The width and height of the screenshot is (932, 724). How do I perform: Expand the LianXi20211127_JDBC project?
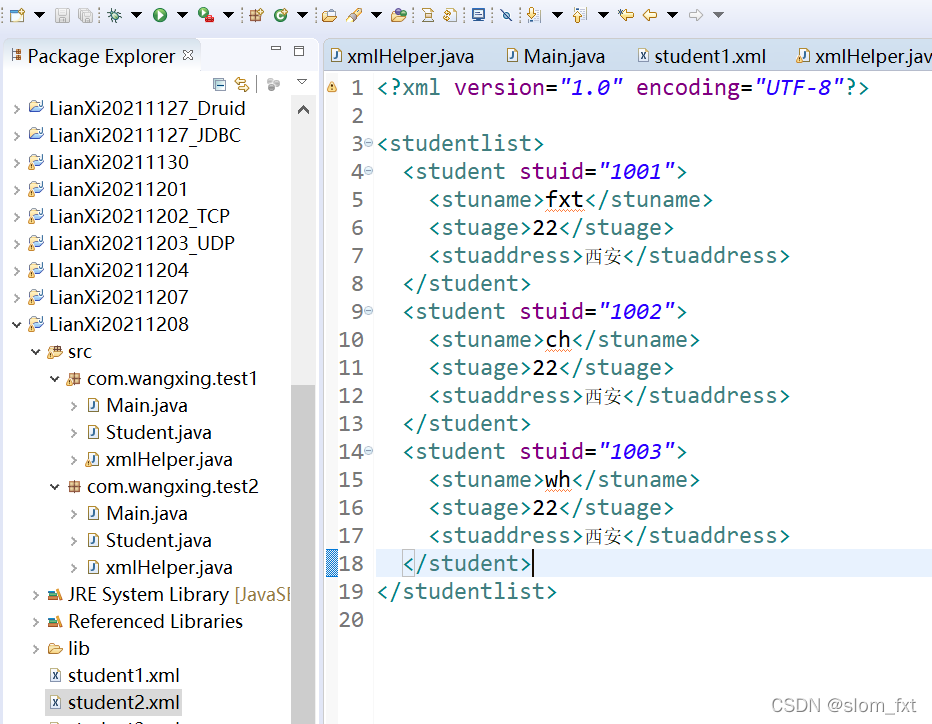pyautogui.click(x=17, y=136)
